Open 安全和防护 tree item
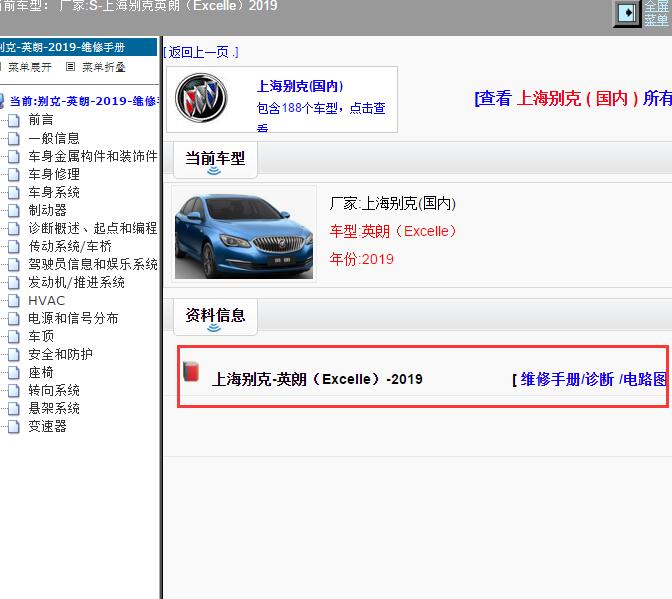 60,354
